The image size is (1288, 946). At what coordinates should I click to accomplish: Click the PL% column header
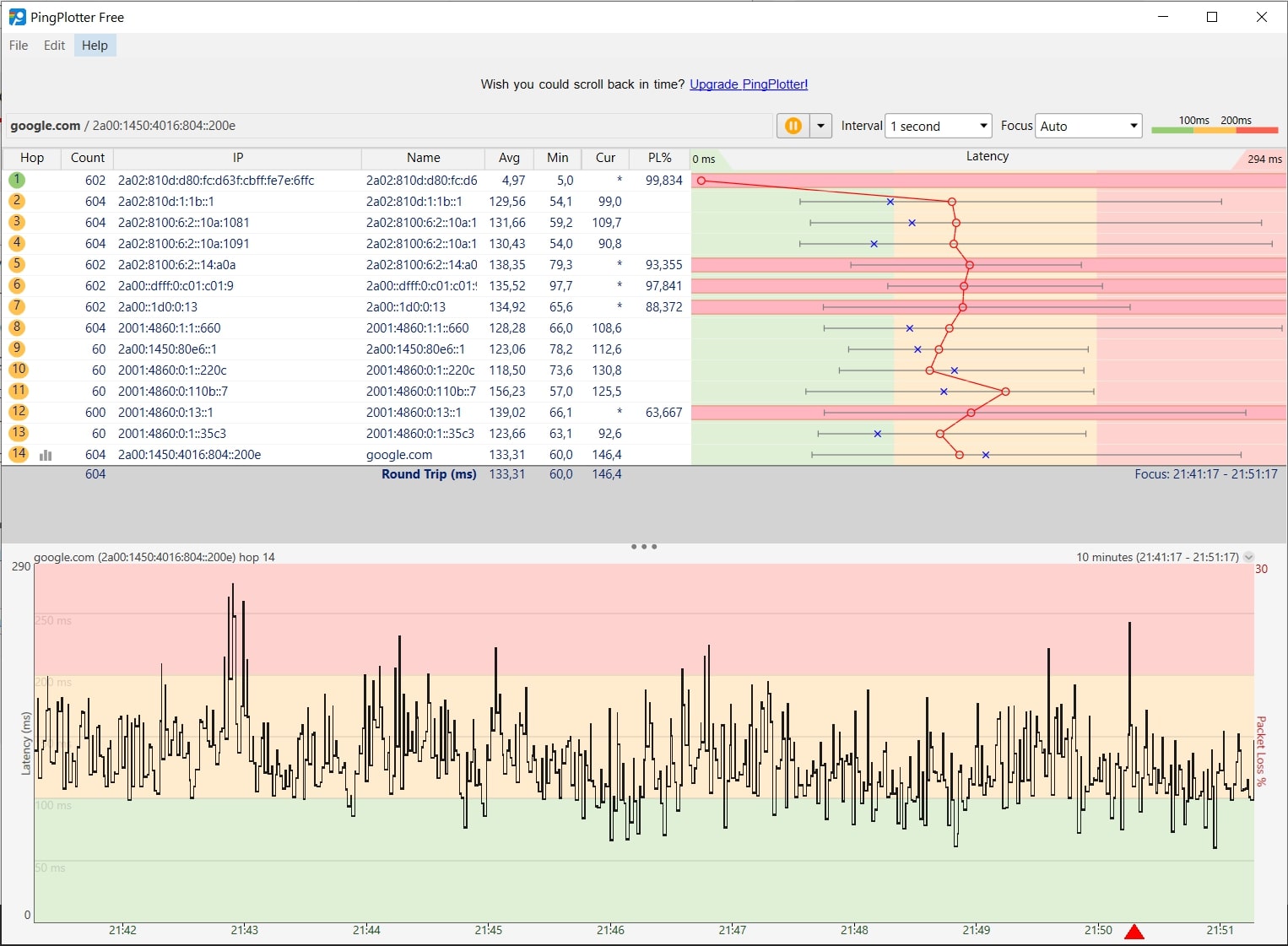[x=659, y=158]
